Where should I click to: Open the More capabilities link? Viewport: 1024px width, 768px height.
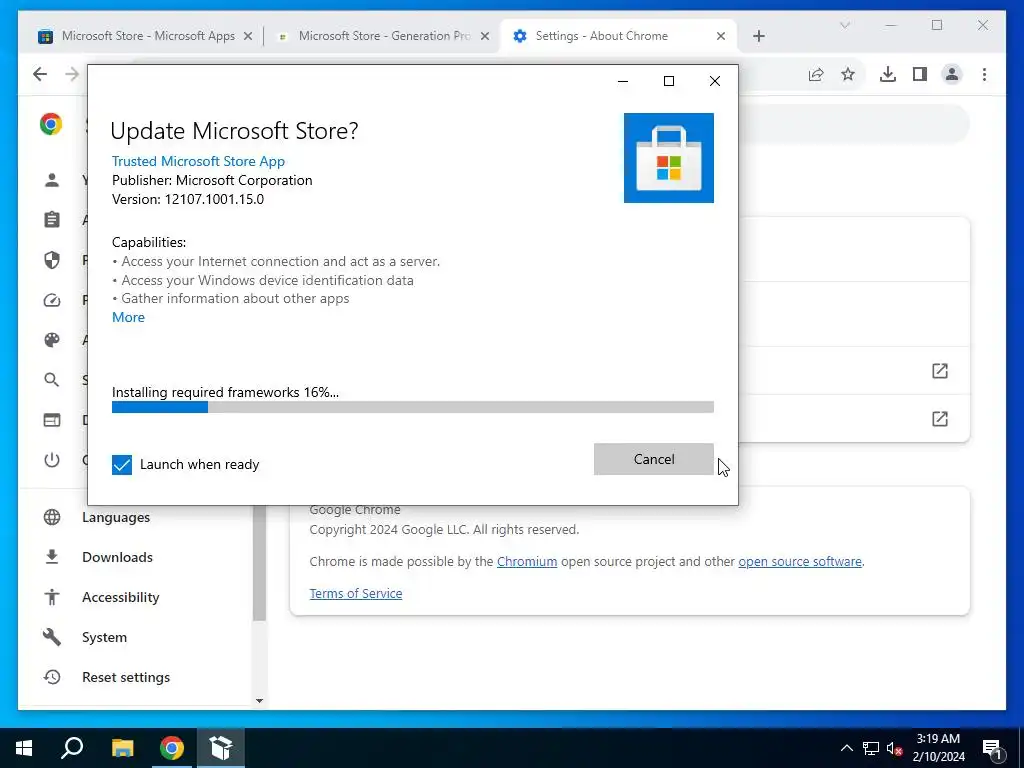coord(129,317)
